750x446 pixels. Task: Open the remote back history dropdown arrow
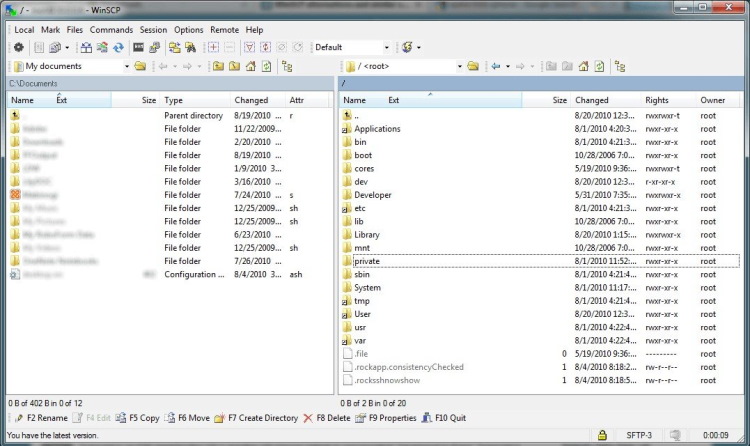coord(508,66)
